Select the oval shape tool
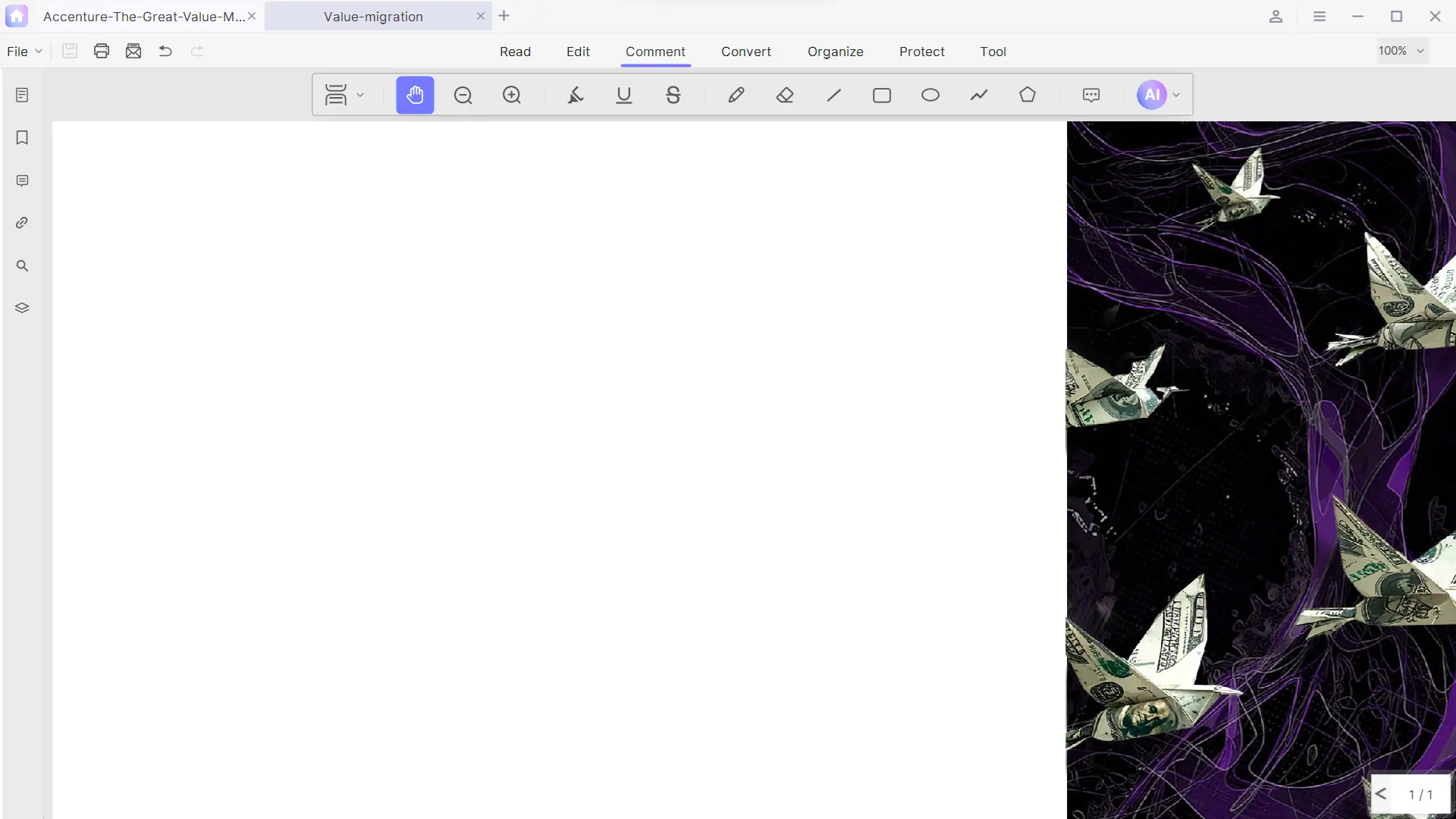This screenshot has width=1456, height=819. point(930,95)
